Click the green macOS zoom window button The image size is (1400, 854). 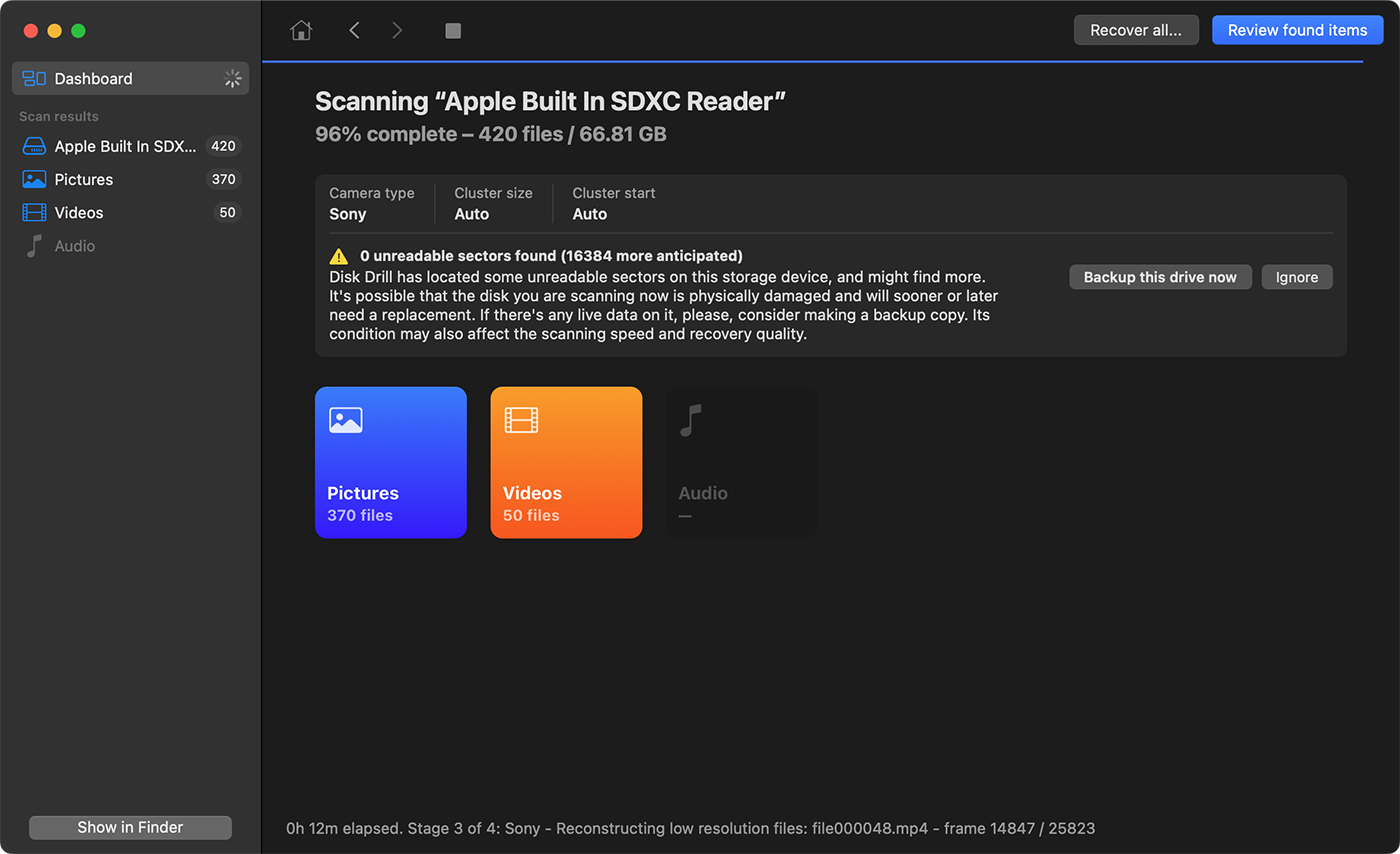[x=78, y=31]
